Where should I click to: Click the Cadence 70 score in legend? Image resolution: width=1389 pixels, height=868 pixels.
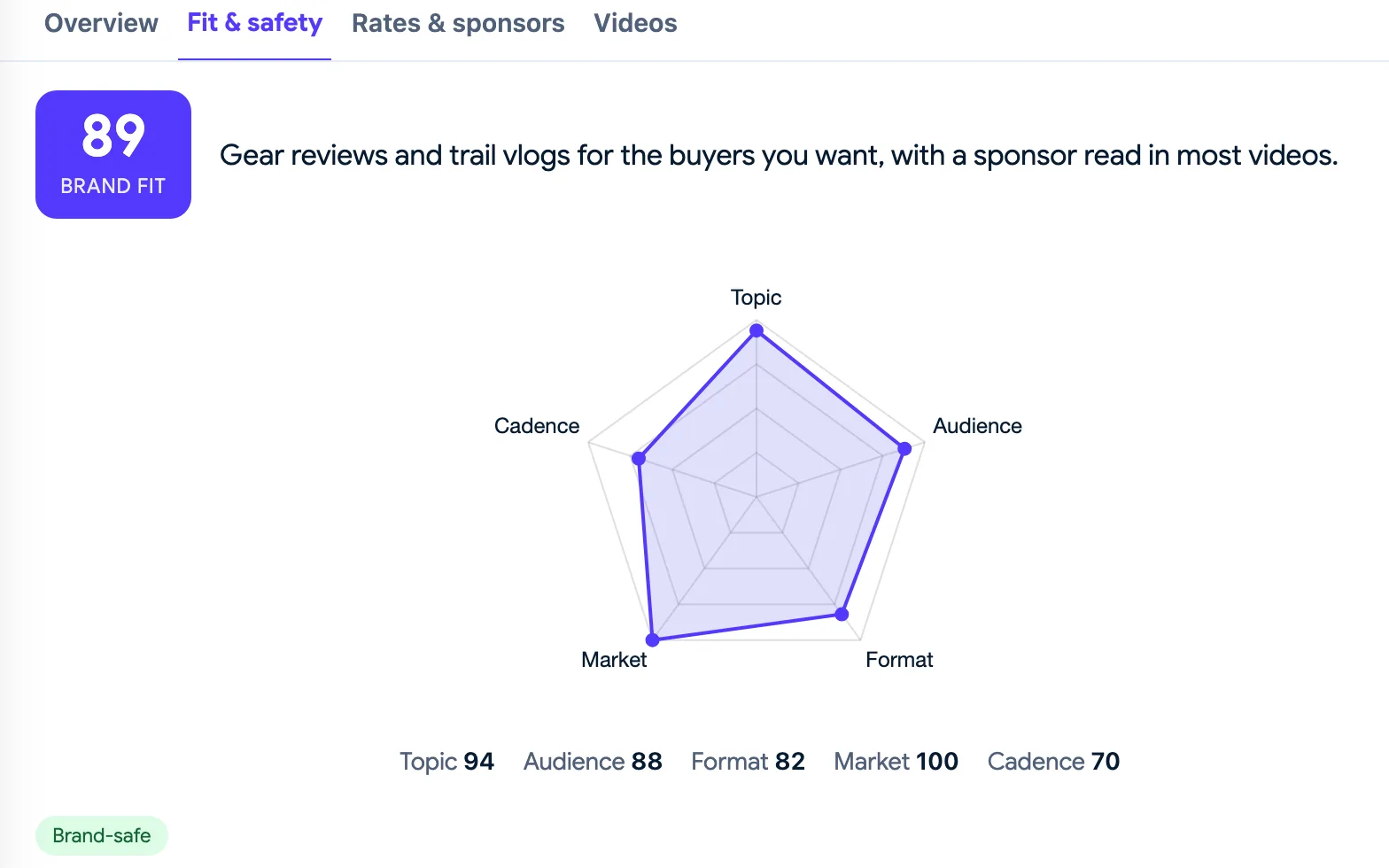(1053, 762)
